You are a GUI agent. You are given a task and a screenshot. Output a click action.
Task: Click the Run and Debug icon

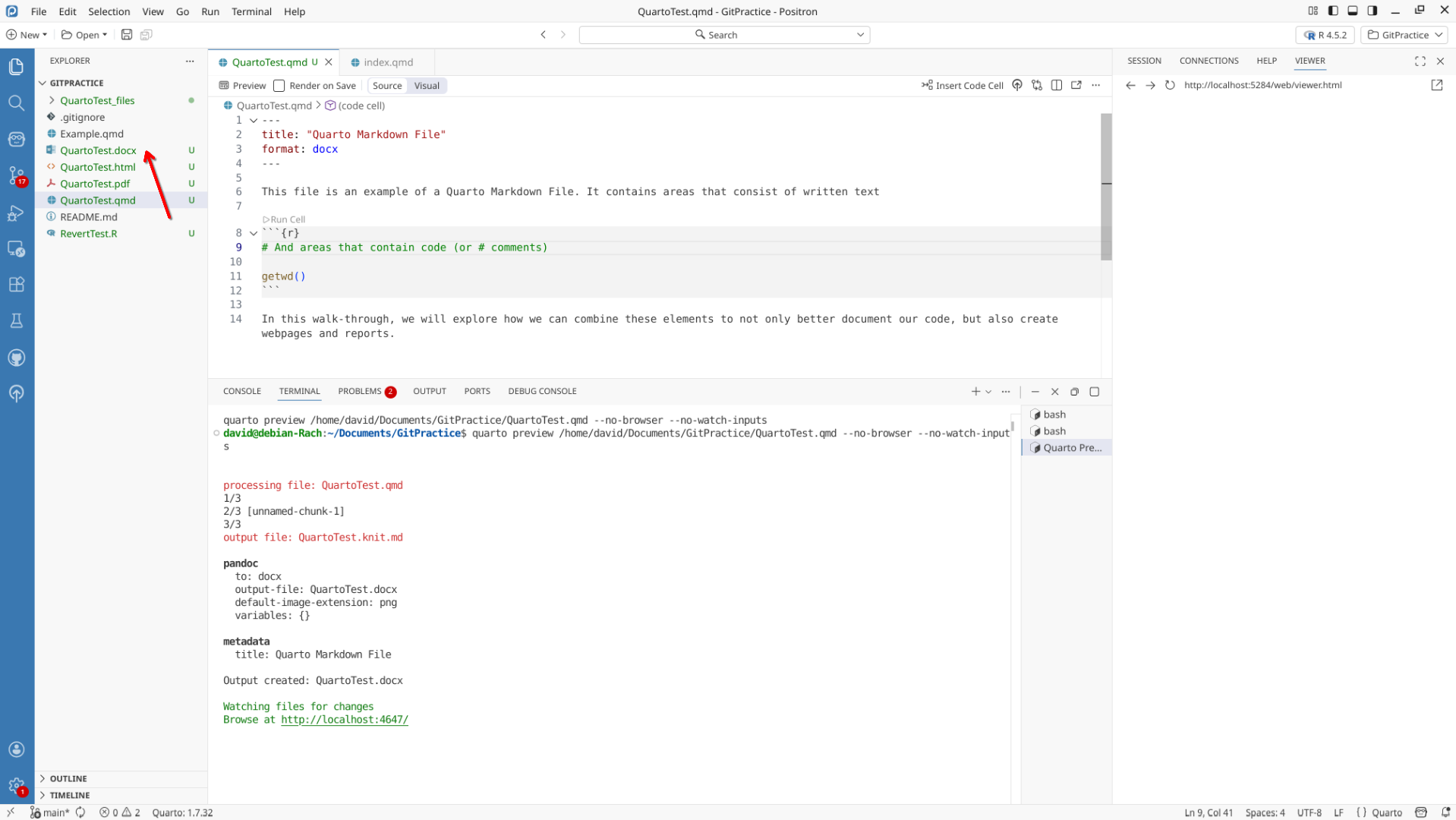pyautogui.click(x=17, y=213)
